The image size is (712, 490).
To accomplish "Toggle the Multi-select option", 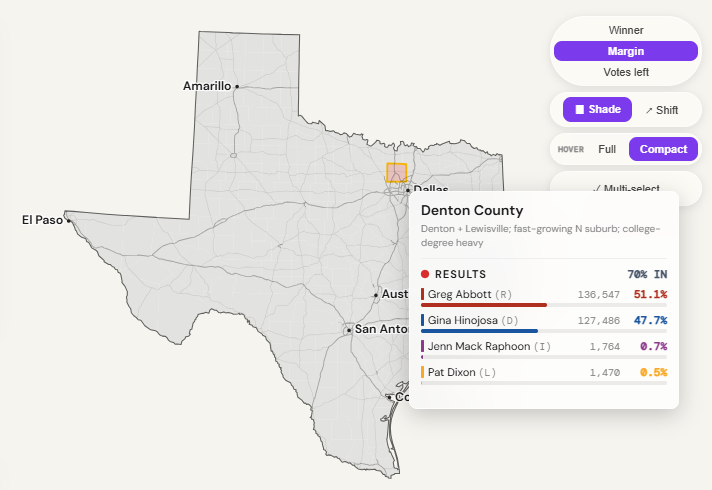I will 627,188.
